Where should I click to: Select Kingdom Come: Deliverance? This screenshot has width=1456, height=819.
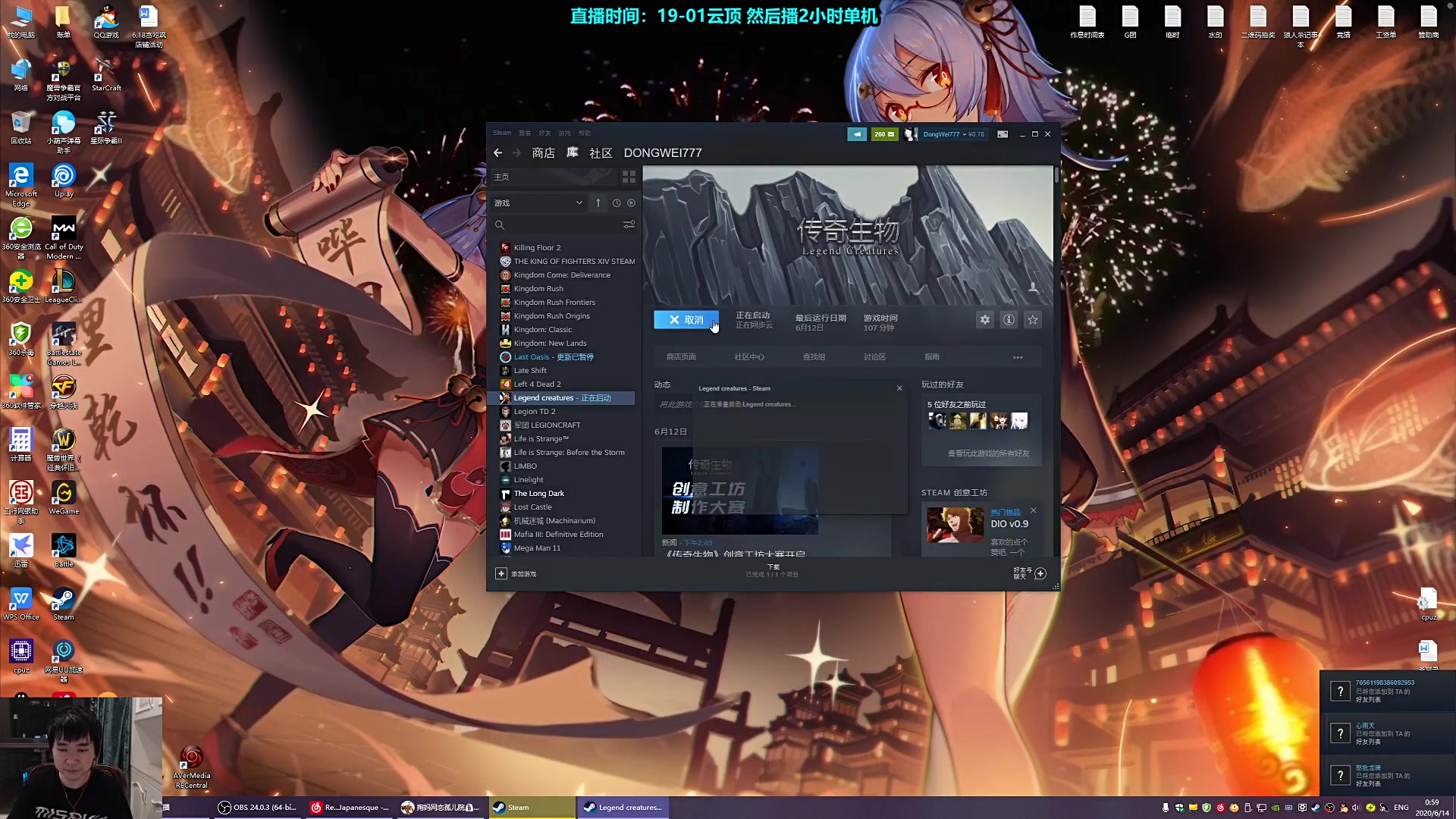click(x=562, y=275)
